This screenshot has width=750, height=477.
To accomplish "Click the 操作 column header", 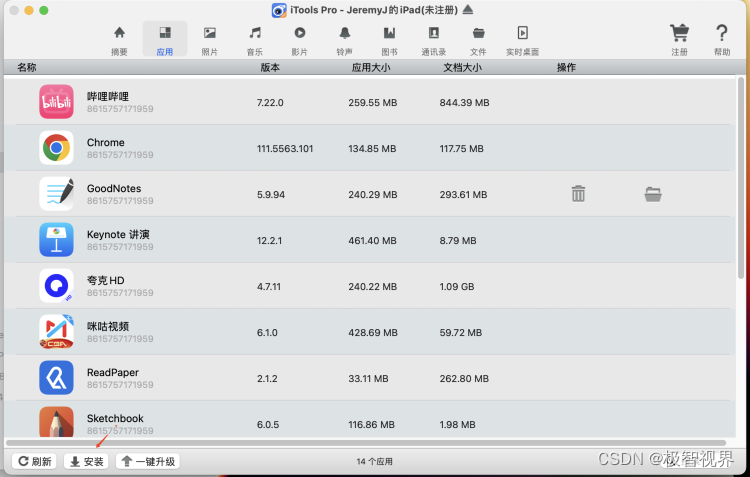I will tap(566, 67).
